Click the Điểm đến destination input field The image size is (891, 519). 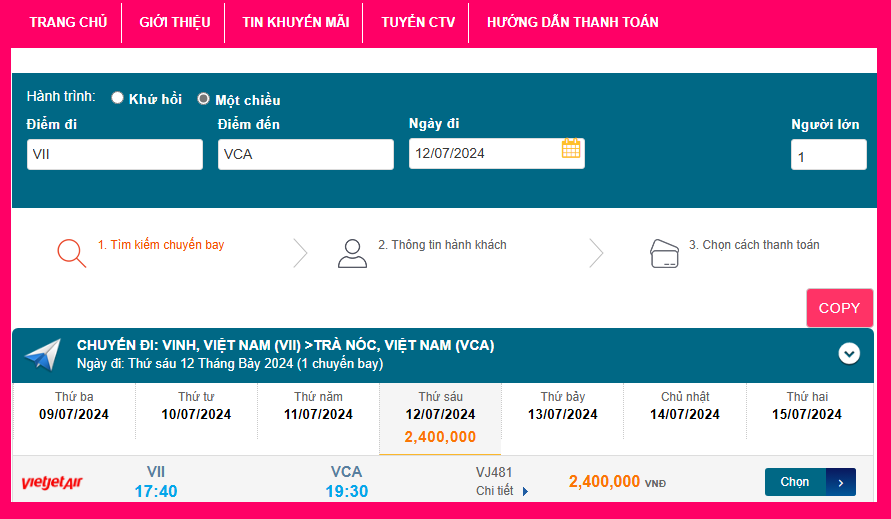[x=305, y=155]
